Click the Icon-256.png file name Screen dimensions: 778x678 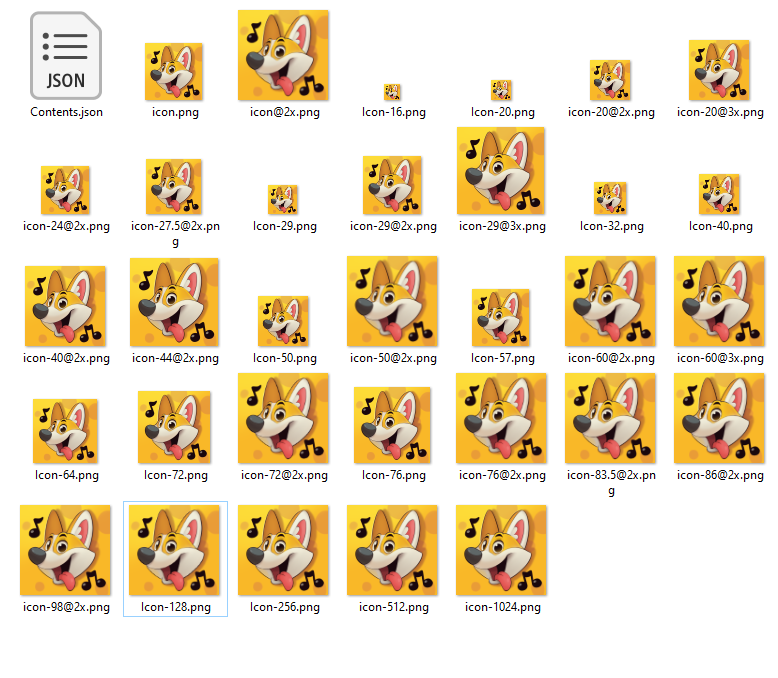click(285, 608)
